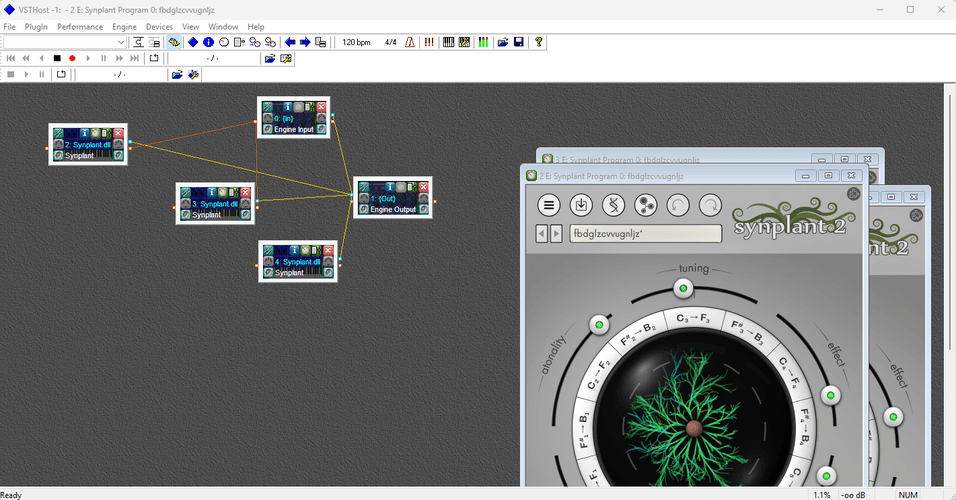Click the 4/4 time signature field
The image size is (956, 500).
(x=391, y=42)
